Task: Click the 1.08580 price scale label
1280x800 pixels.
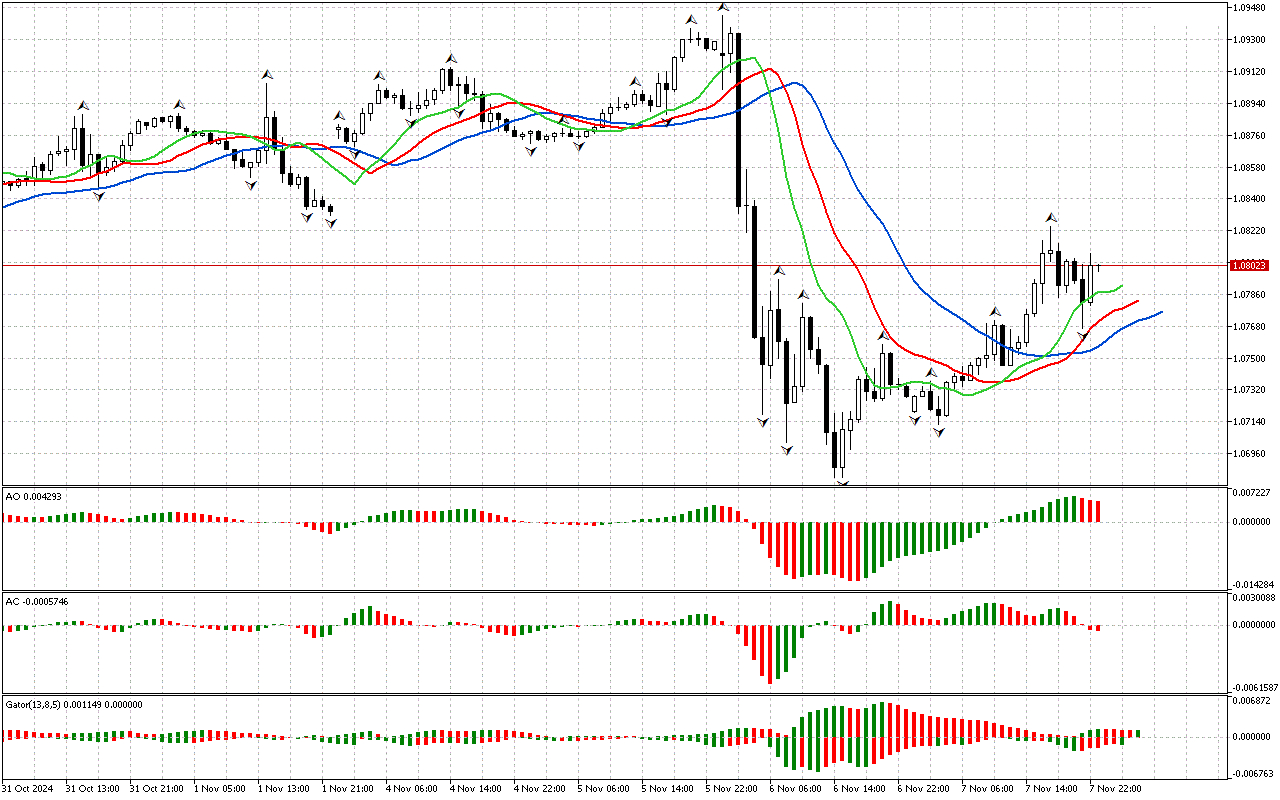Action: click(1250, 168)
